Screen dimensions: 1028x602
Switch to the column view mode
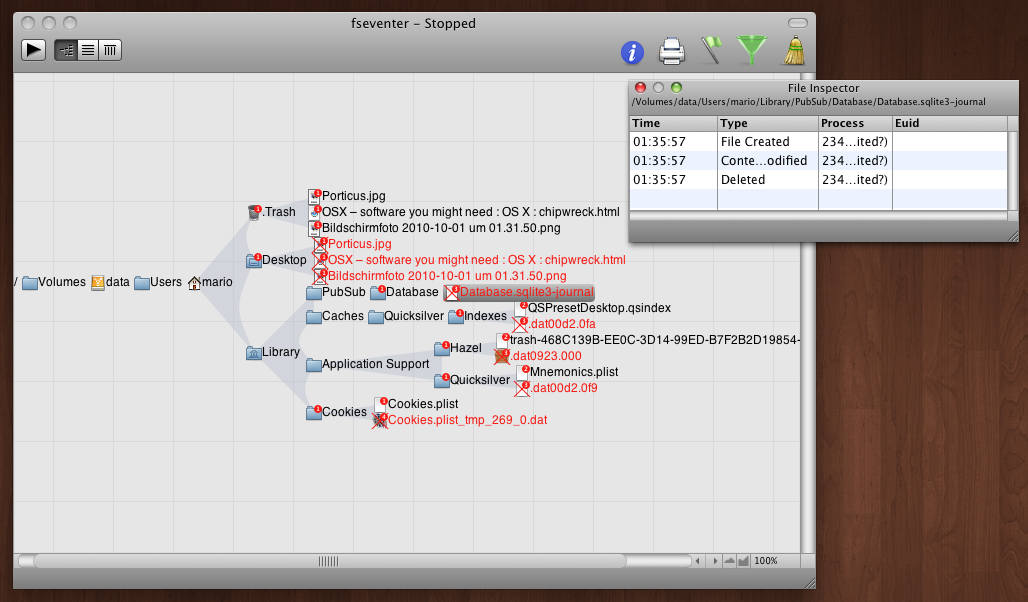pyautogui.click(x=110, y=50)
